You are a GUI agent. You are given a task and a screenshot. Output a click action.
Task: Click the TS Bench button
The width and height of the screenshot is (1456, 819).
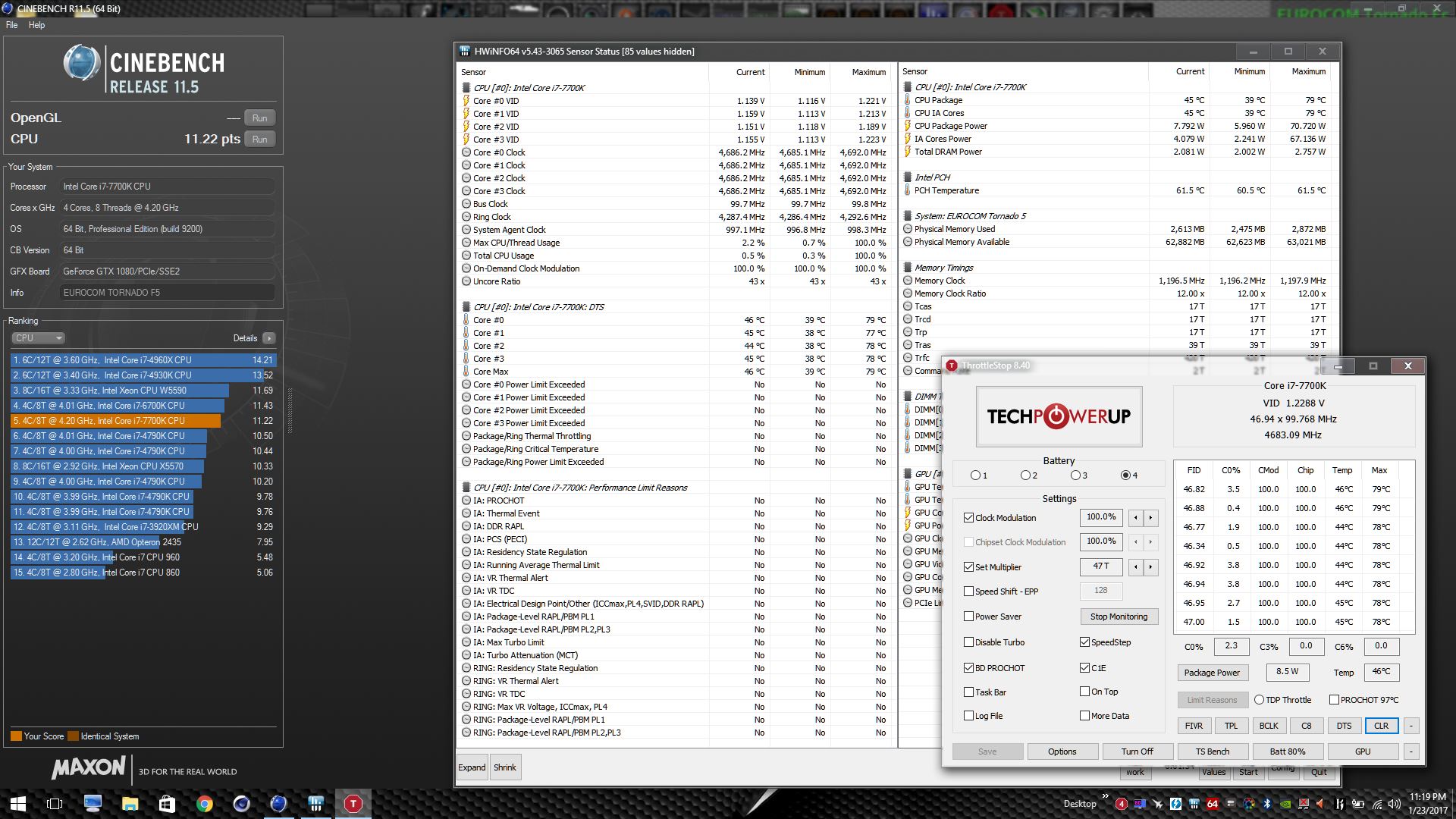click(x=1212, y=752)
